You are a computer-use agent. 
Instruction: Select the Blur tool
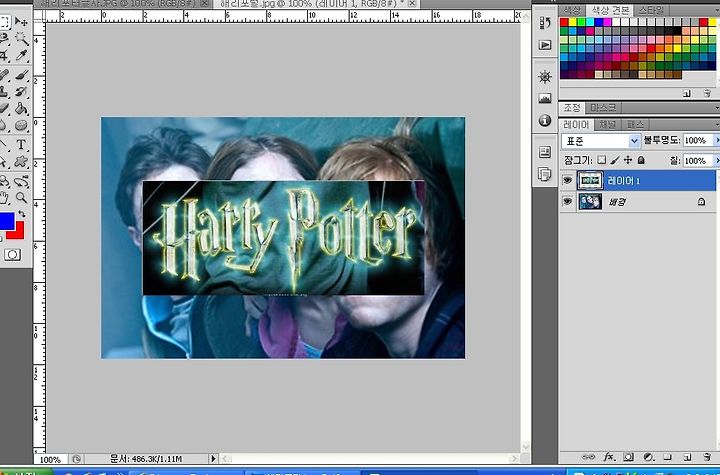(4, 125)
